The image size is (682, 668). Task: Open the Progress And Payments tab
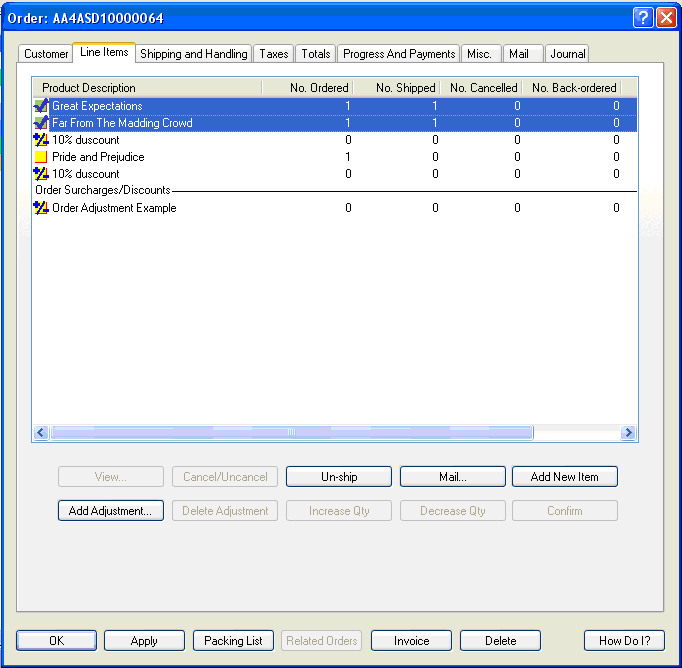[398, 54]
